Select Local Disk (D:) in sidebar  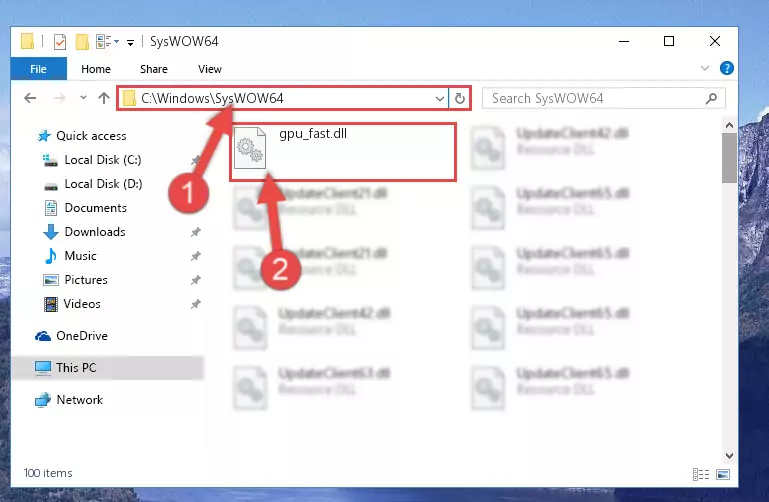pos(103,184)
